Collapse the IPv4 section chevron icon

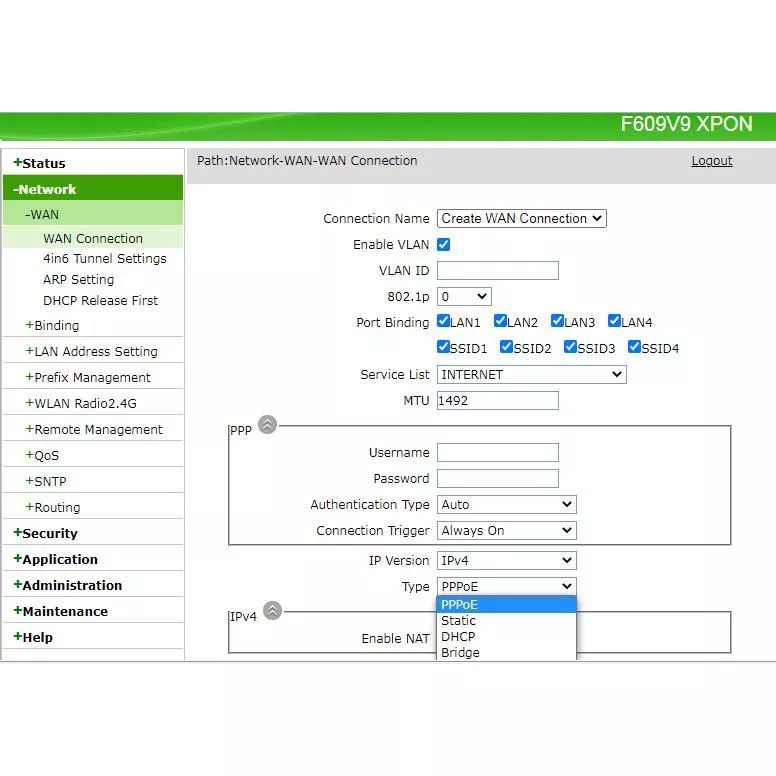[x=272, y=610]
